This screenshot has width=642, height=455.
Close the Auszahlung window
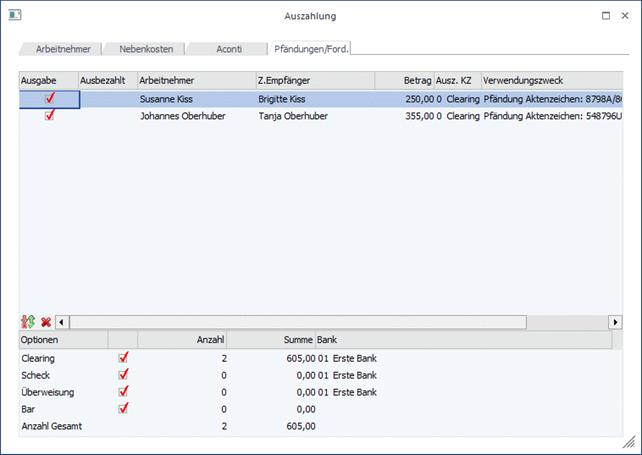tap(625, 16)
